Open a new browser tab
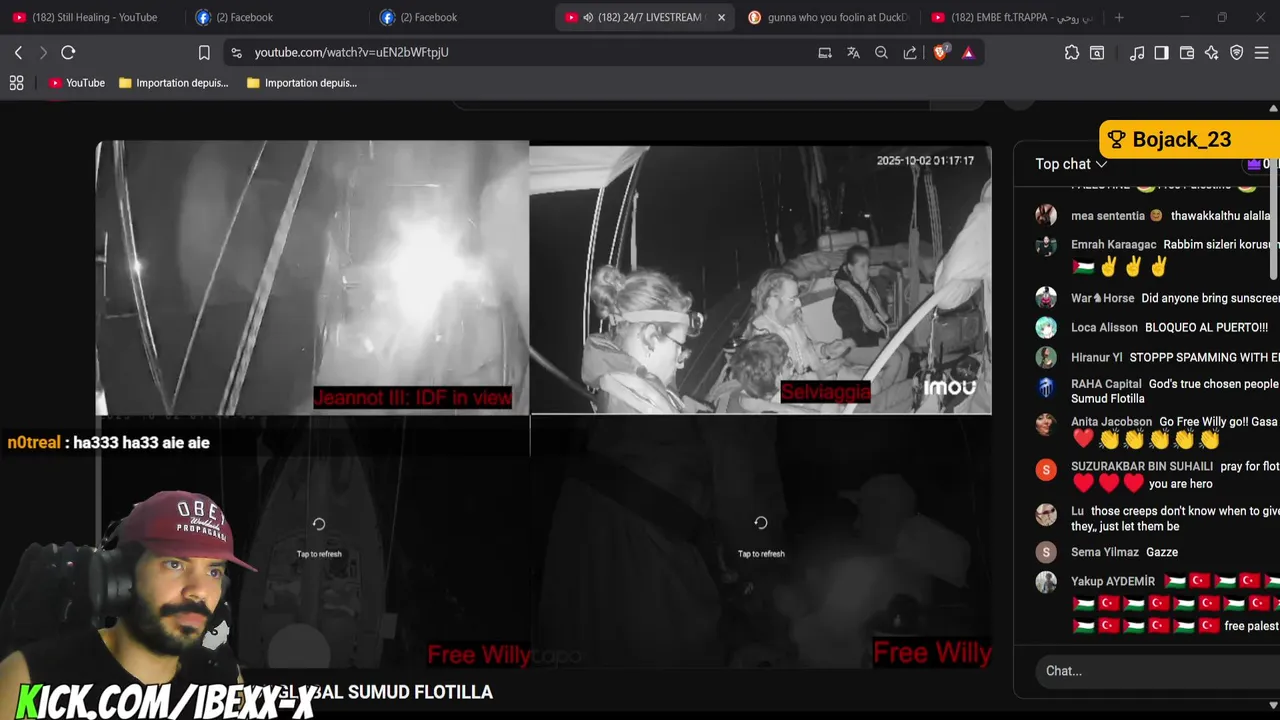This screenshot has width=1280, height=720. point(1119,17)
